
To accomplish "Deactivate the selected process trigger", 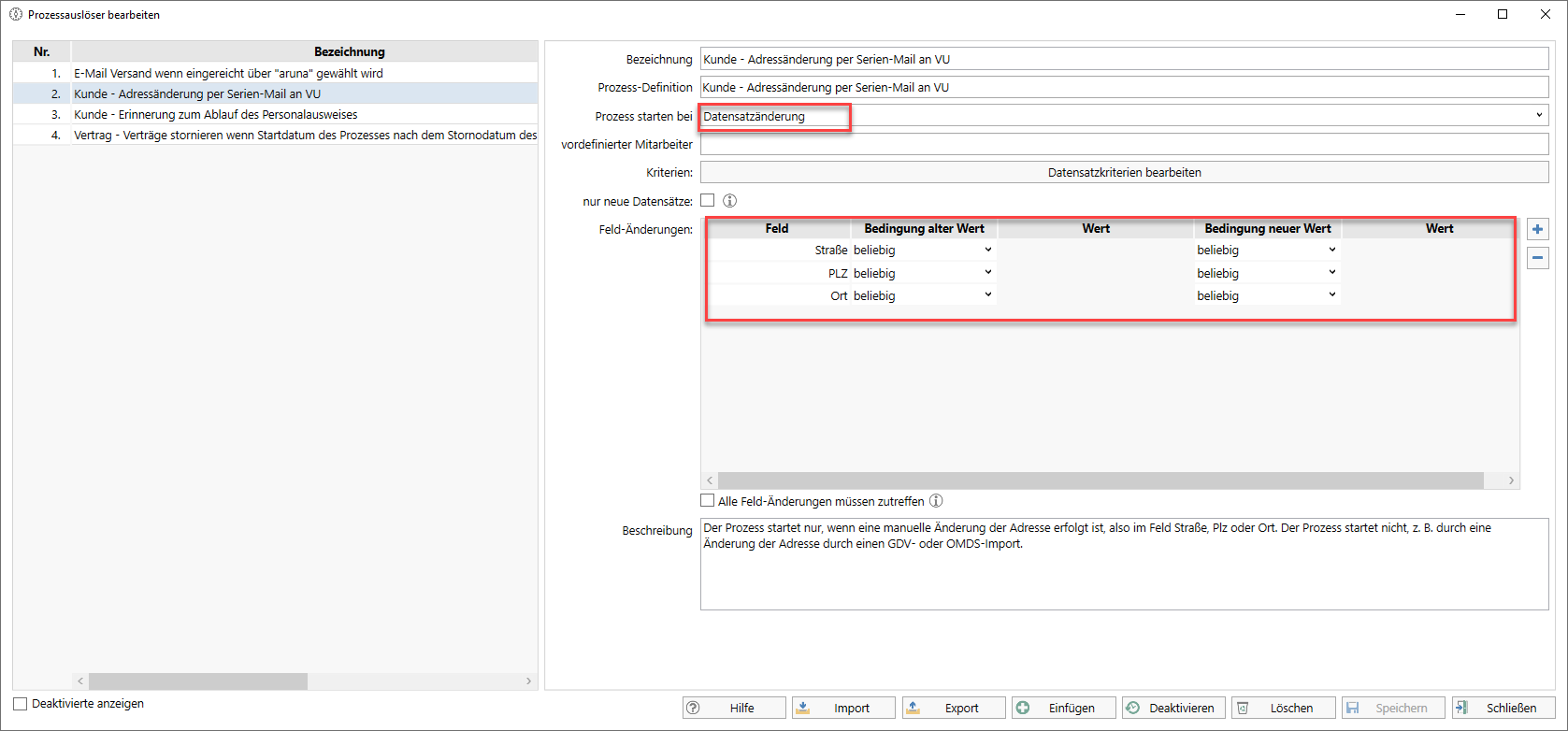I will [x=1173, y=708].
